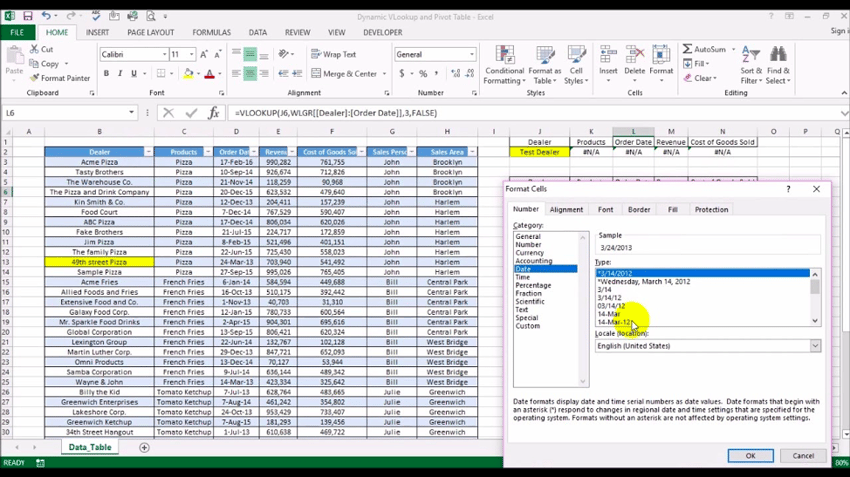850x477 pixels.
Task: Toggle center horizontal alignment
Action: 250,73
